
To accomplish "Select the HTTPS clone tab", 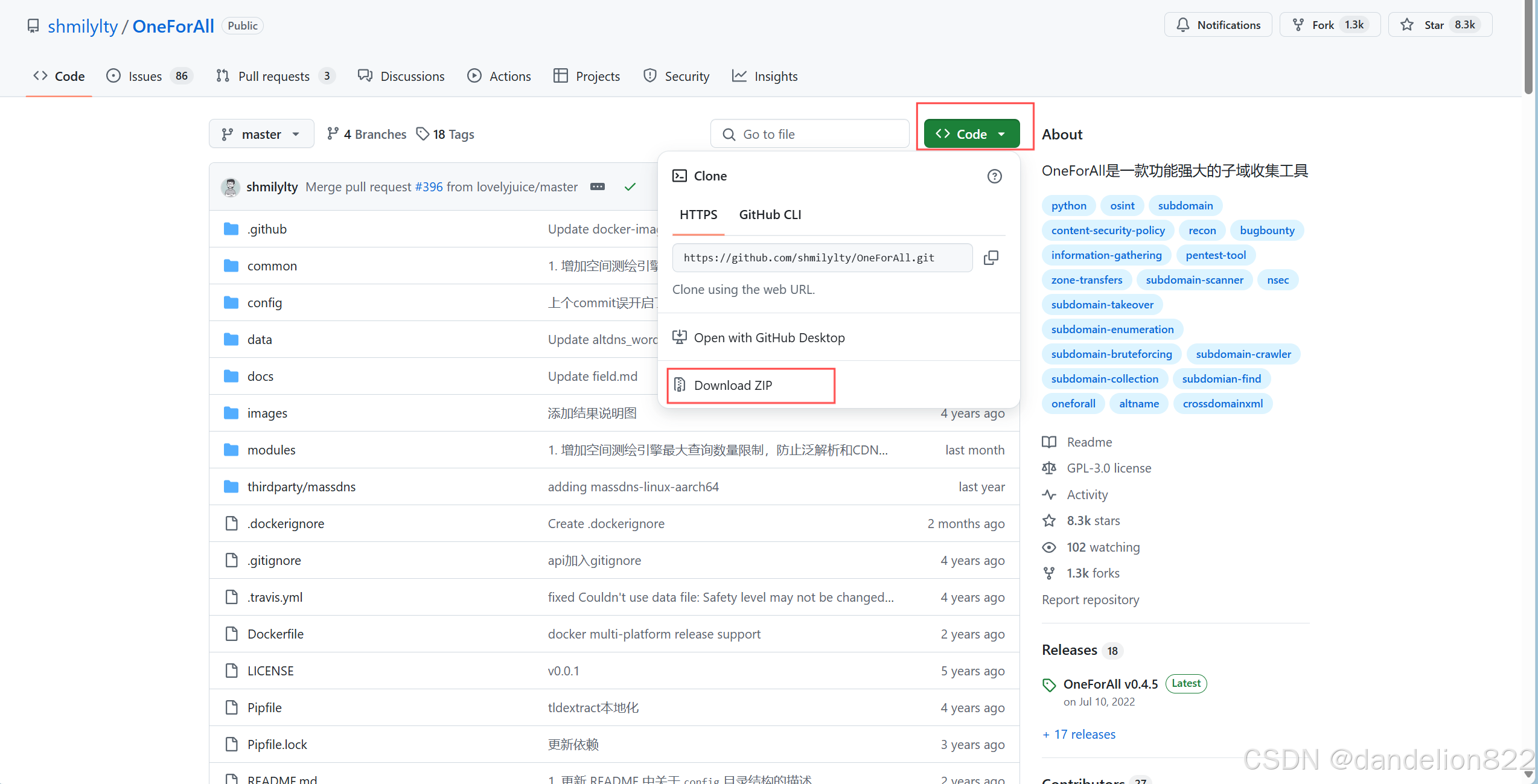I will point(698,215).
